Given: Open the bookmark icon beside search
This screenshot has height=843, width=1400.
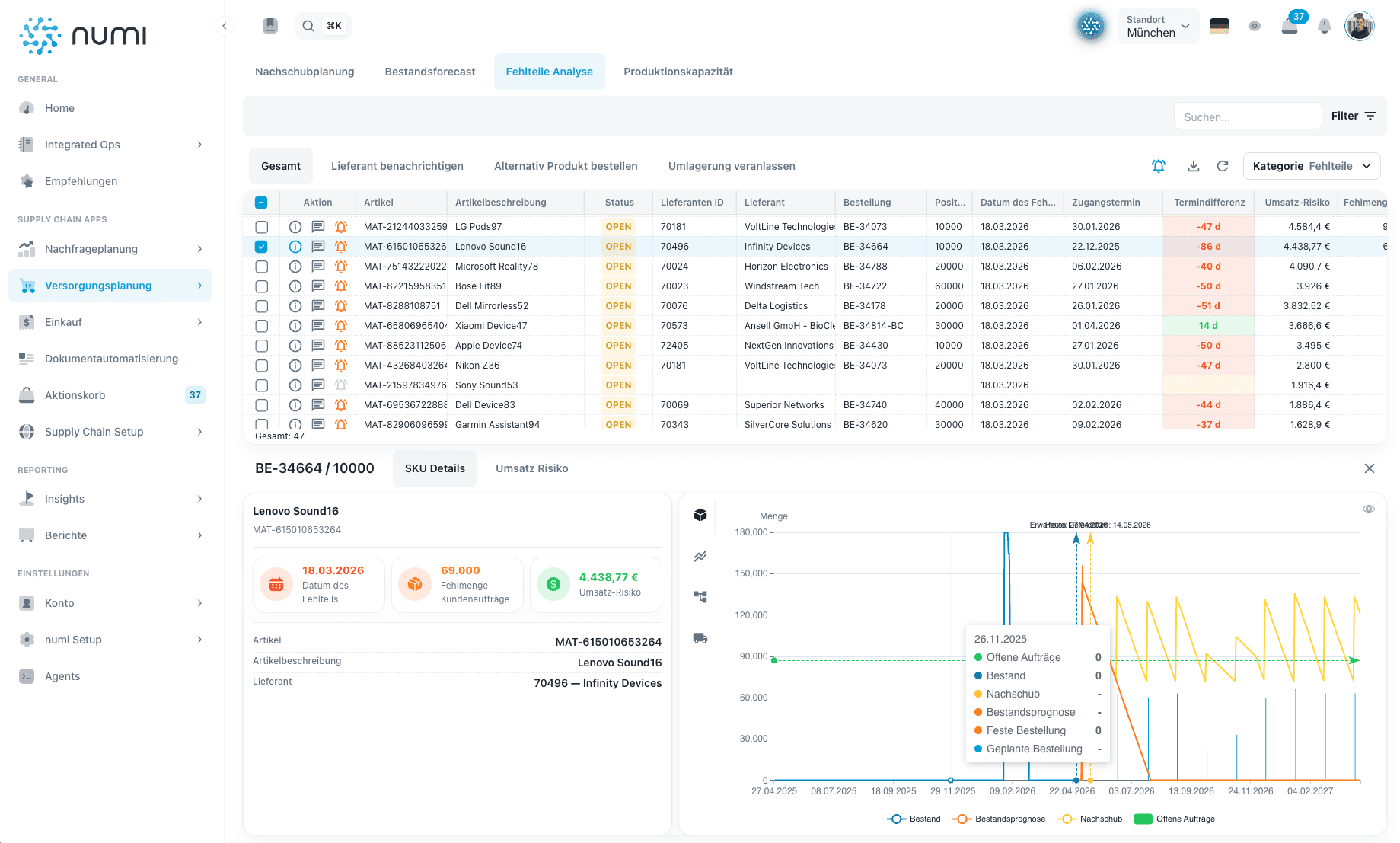Looking at the screenshot, I should 270,26.
